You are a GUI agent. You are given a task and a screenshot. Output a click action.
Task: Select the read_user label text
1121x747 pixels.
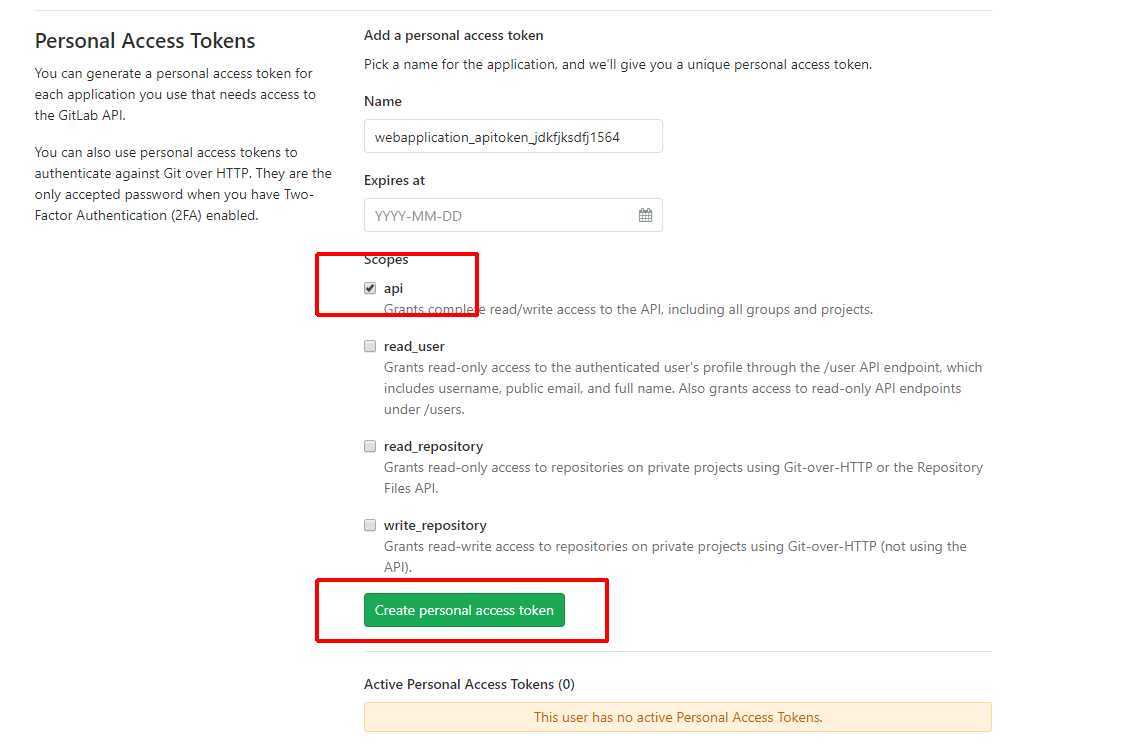coord(414,347)
